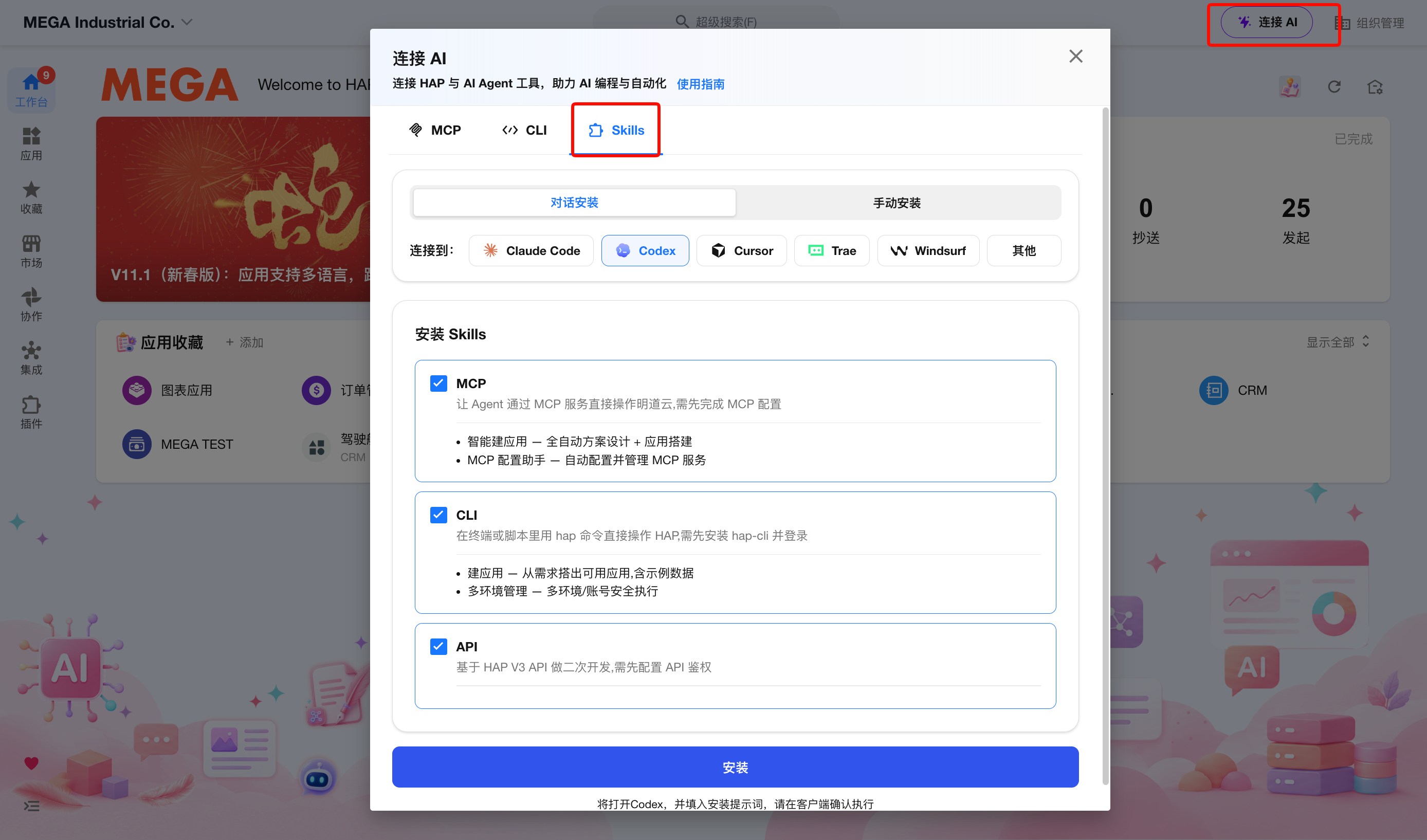Click the chatbot robot icon at the bottom
Image resolution: width=1427 pixels, height=840 pixels.
[317, 778]
